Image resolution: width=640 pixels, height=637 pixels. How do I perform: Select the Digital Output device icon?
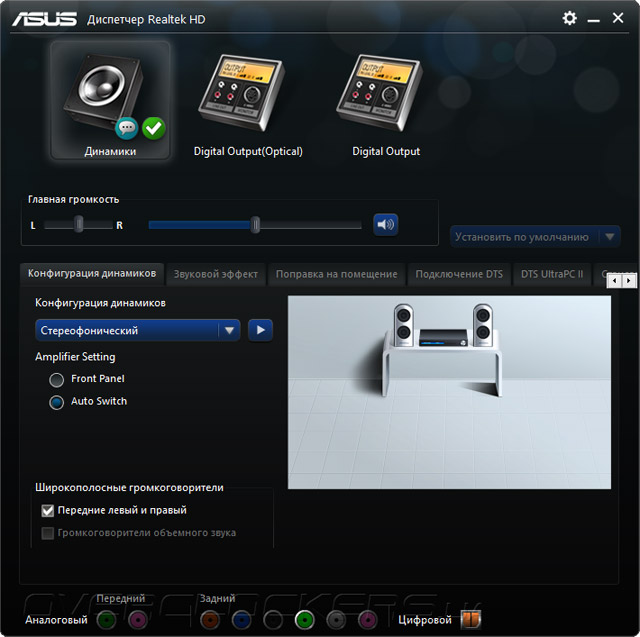click(x=380, y=93)
